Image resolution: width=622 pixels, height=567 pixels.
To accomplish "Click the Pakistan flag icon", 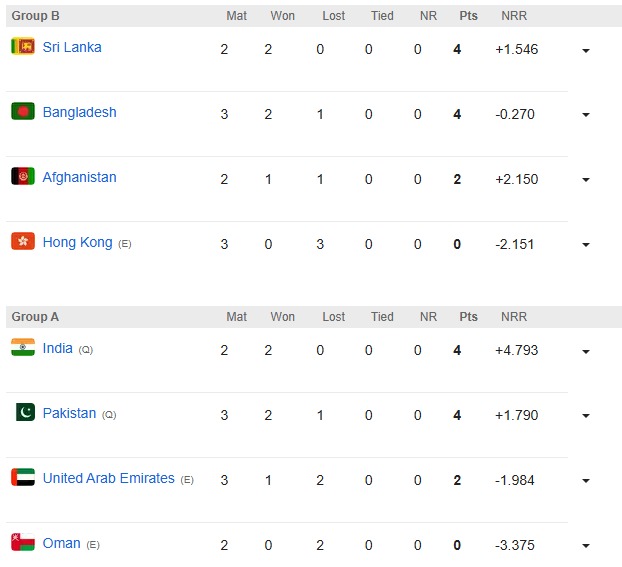I will (25, 413).
